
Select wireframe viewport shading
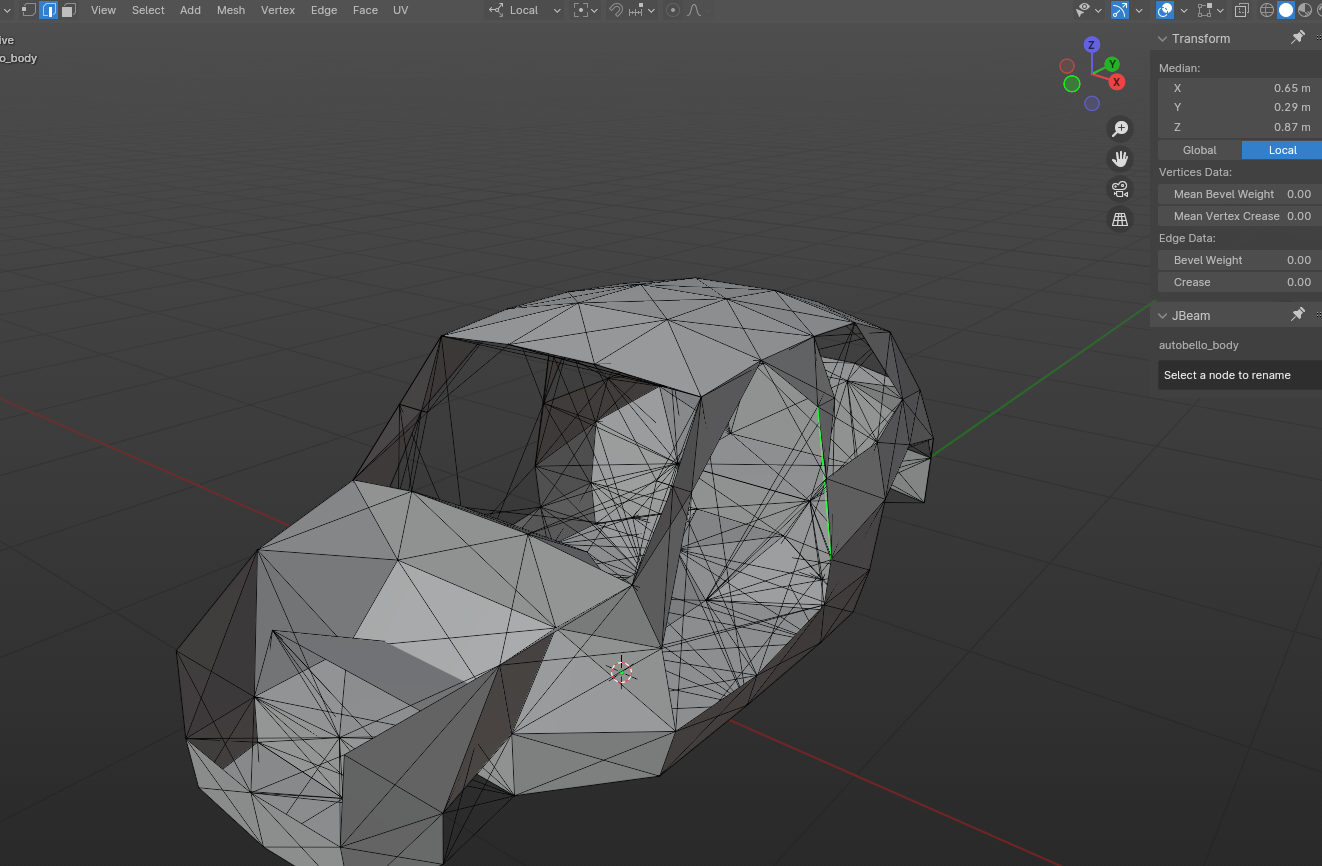point(1266,10)
